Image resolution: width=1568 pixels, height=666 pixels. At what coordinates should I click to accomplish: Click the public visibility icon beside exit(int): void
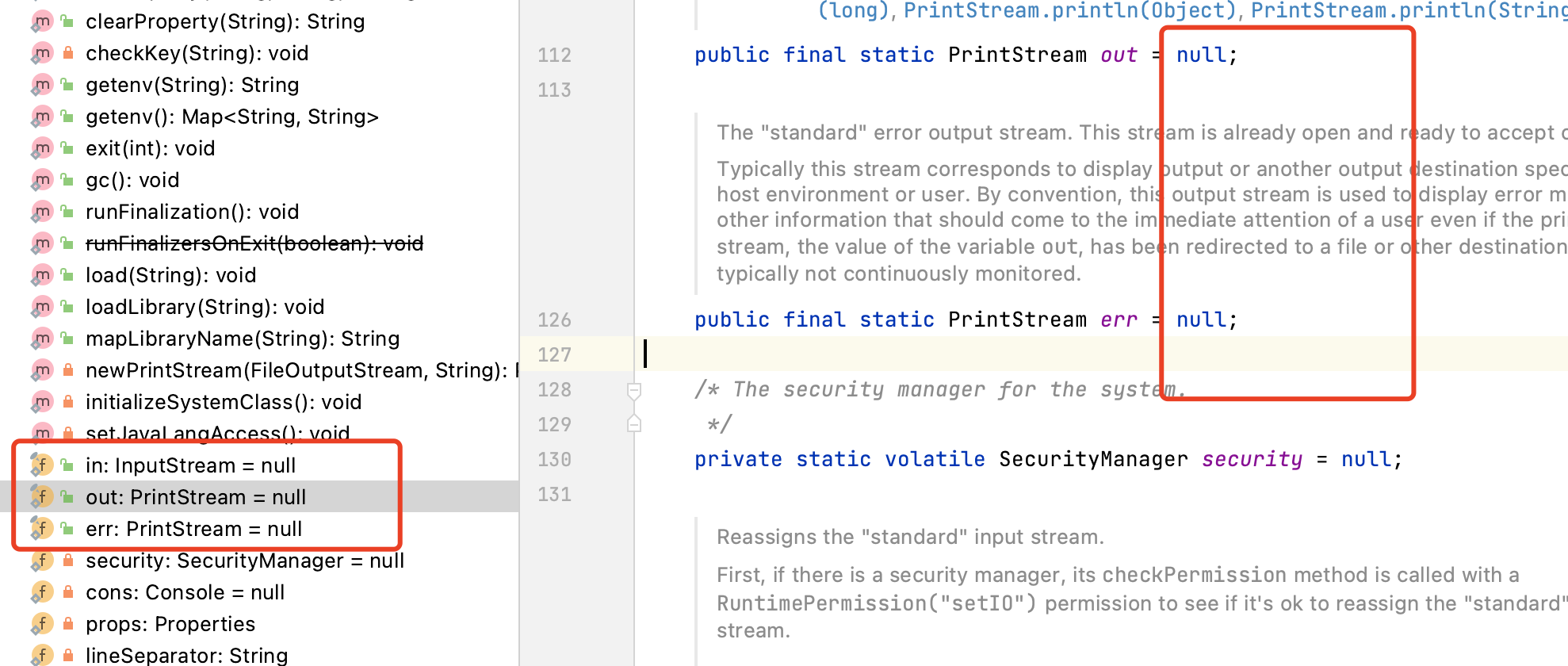pyautogui.click(x=68, y=148)
